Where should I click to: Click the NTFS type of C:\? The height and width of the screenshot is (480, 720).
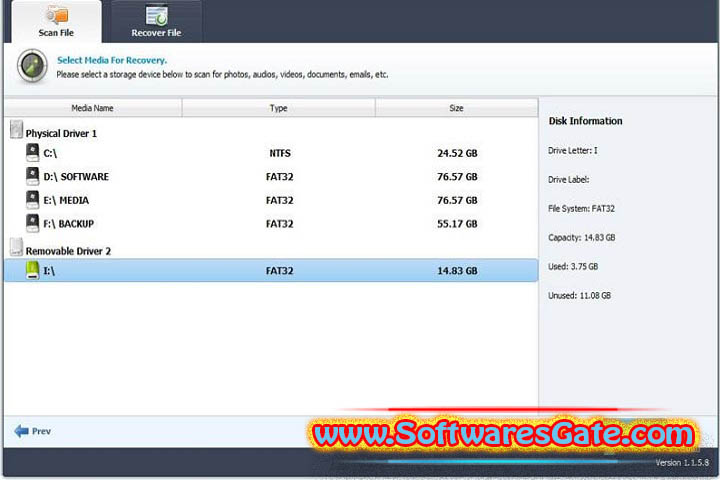point(280,153)
